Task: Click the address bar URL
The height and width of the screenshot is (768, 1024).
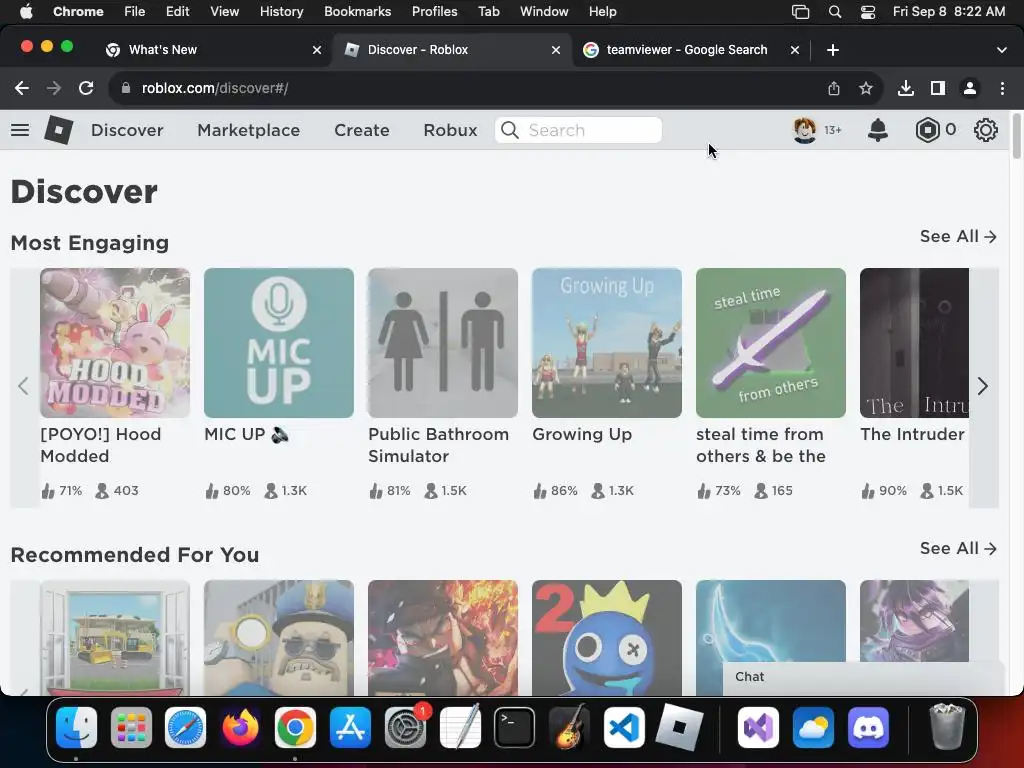Action: click(215, 88)
